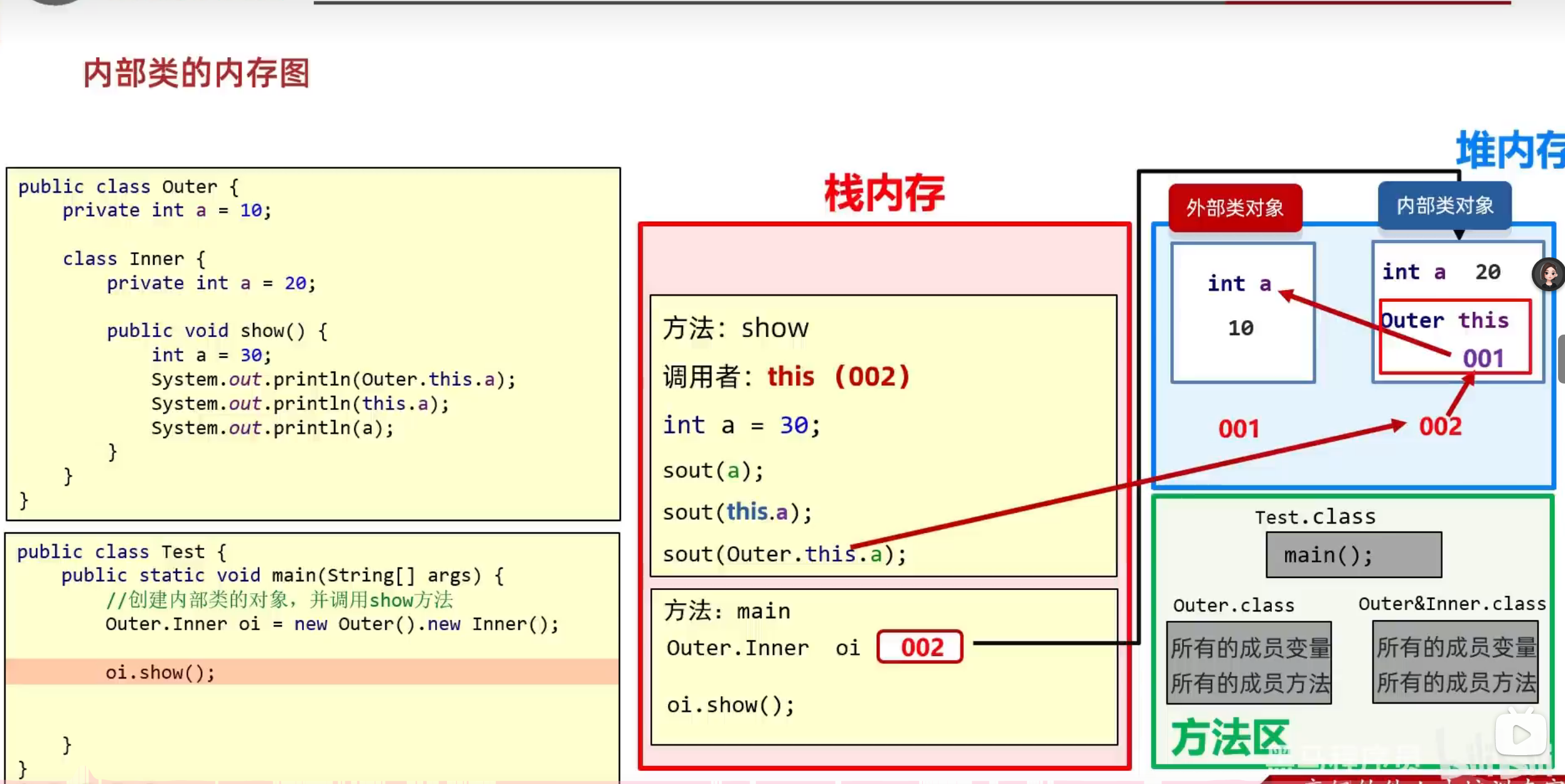This screenshot has height=784, width=1565.
Task: Click the gray side handle on right edge
Action: tap(1561, 359)
